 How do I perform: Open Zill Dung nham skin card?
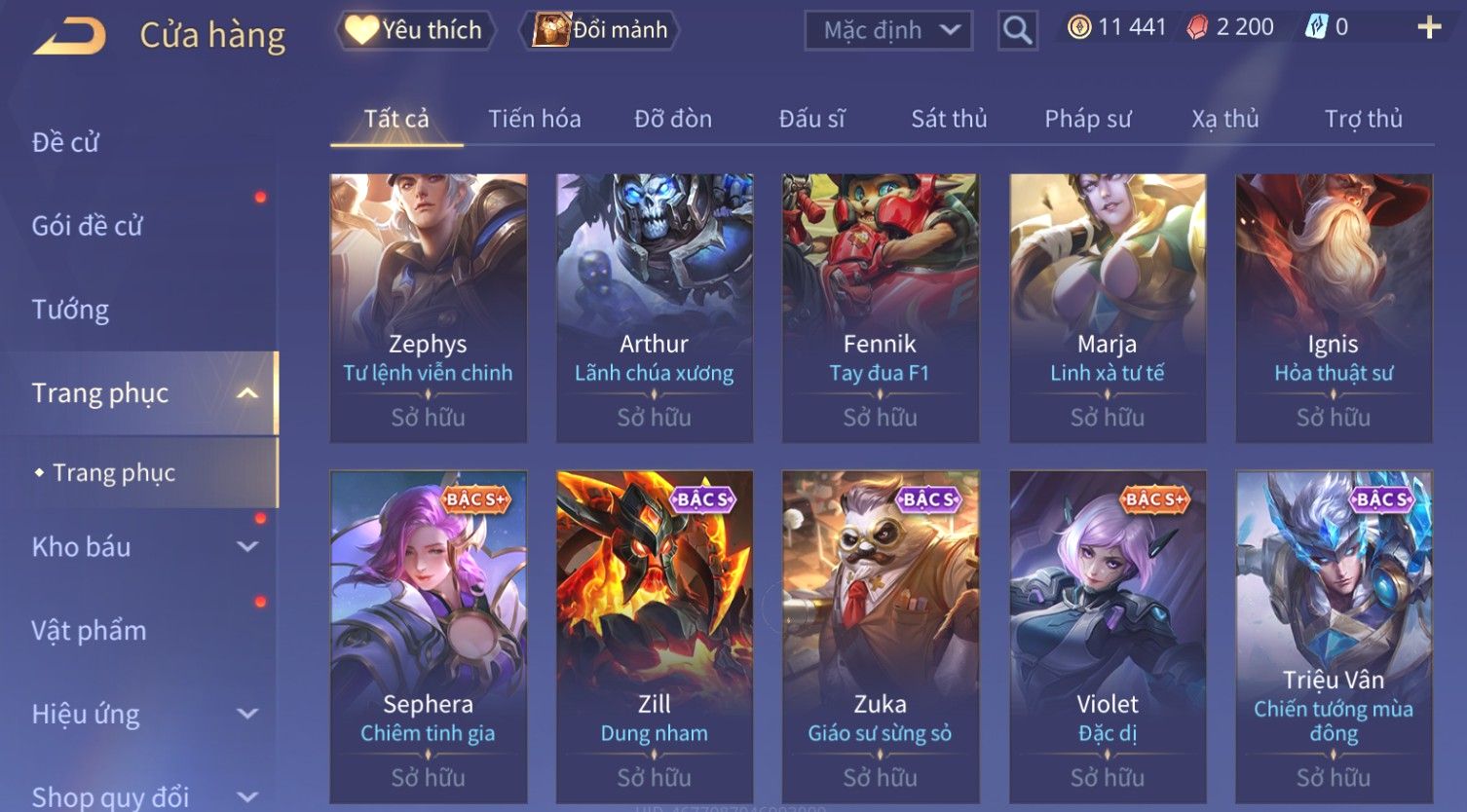655,637
